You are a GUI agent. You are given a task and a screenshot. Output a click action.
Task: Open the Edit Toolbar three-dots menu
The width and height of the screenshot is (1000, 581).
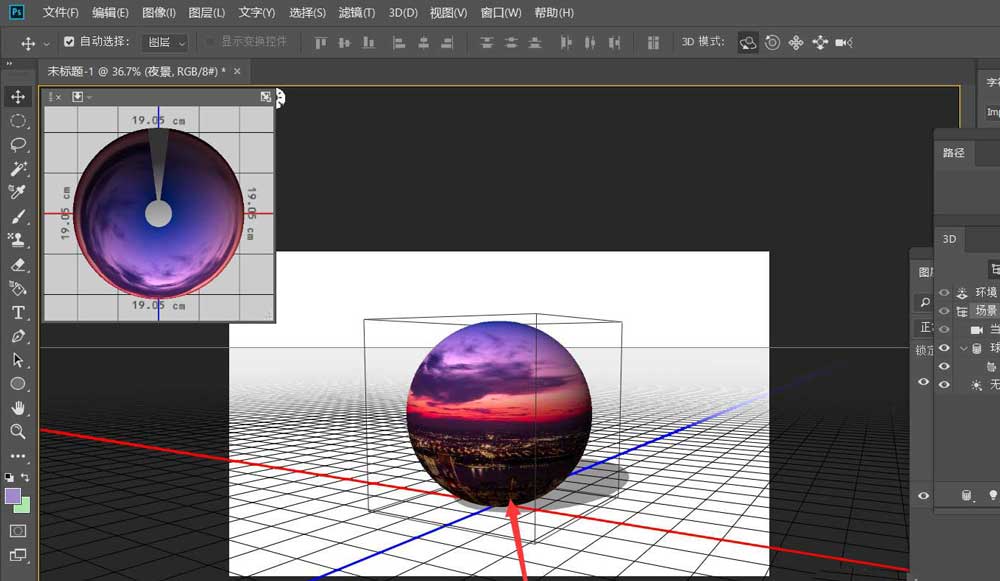[x=18, y=456]
